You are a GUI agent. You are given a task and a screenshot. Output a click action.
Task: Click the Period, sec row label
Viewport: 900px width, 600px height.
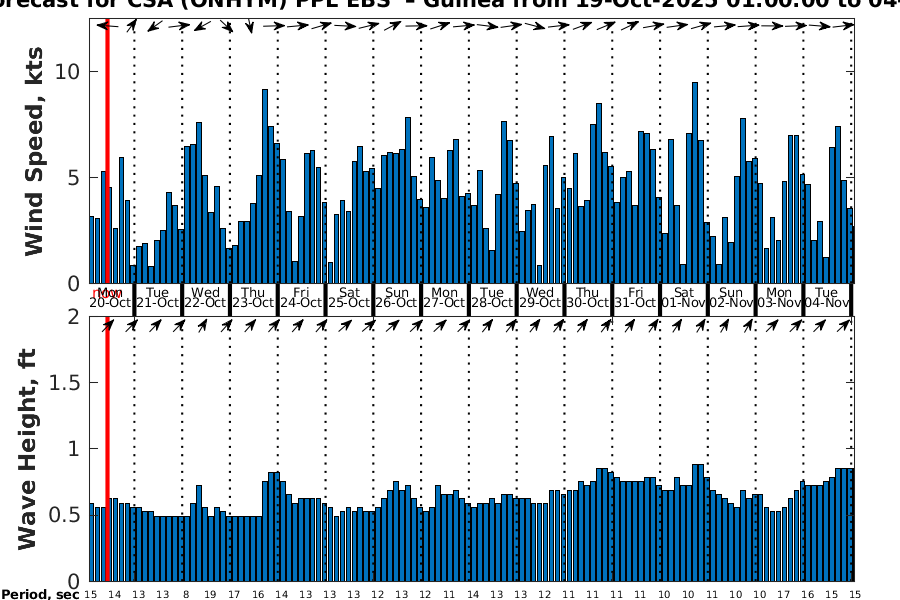(39, 594)
